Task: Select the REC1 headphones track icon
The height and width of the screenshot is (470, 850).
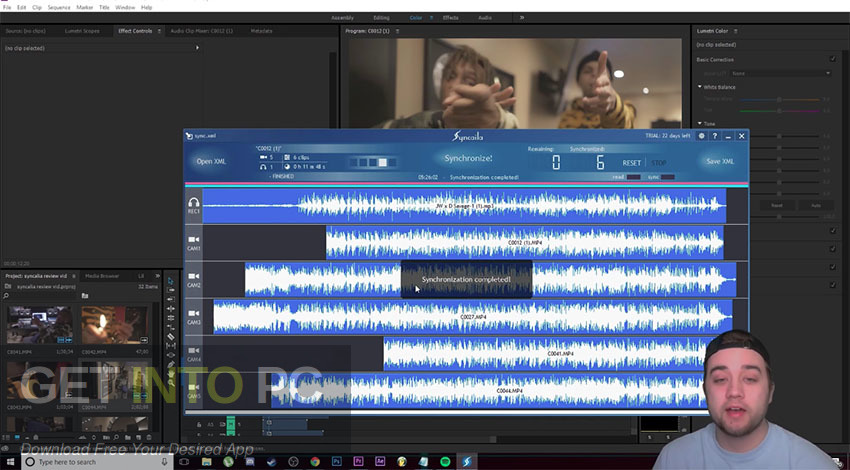Action: 194,205
